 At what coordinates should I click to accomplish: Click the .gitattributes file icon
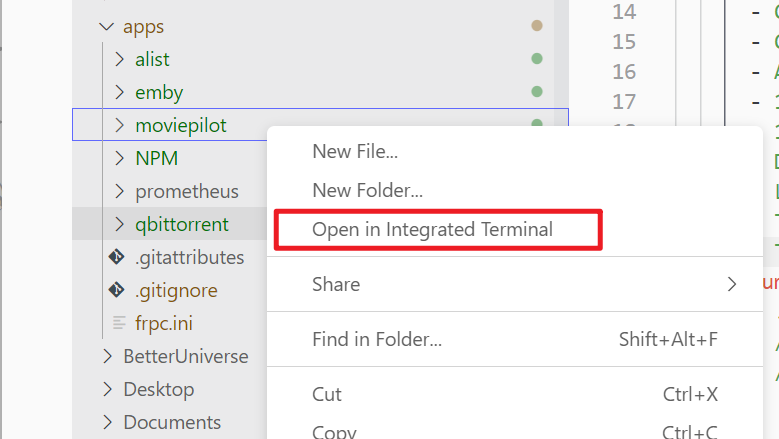117,258
